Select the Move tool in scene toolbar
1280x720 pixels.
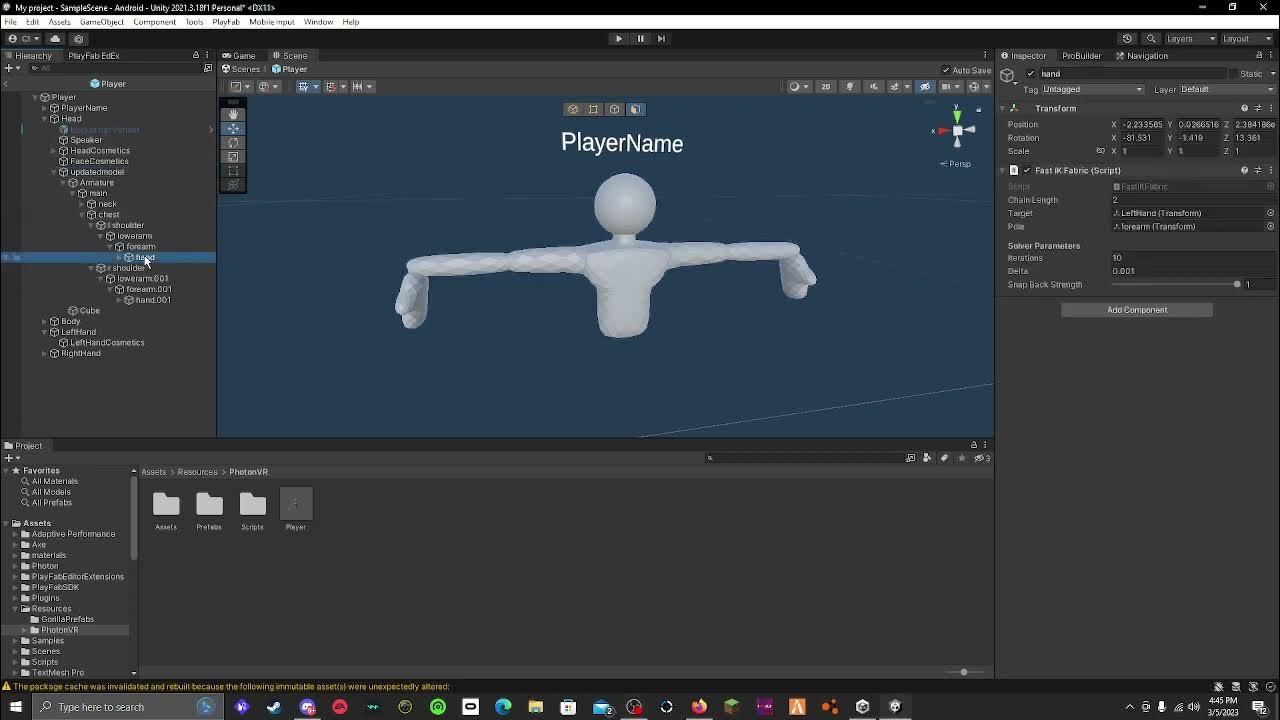(233, 128)
